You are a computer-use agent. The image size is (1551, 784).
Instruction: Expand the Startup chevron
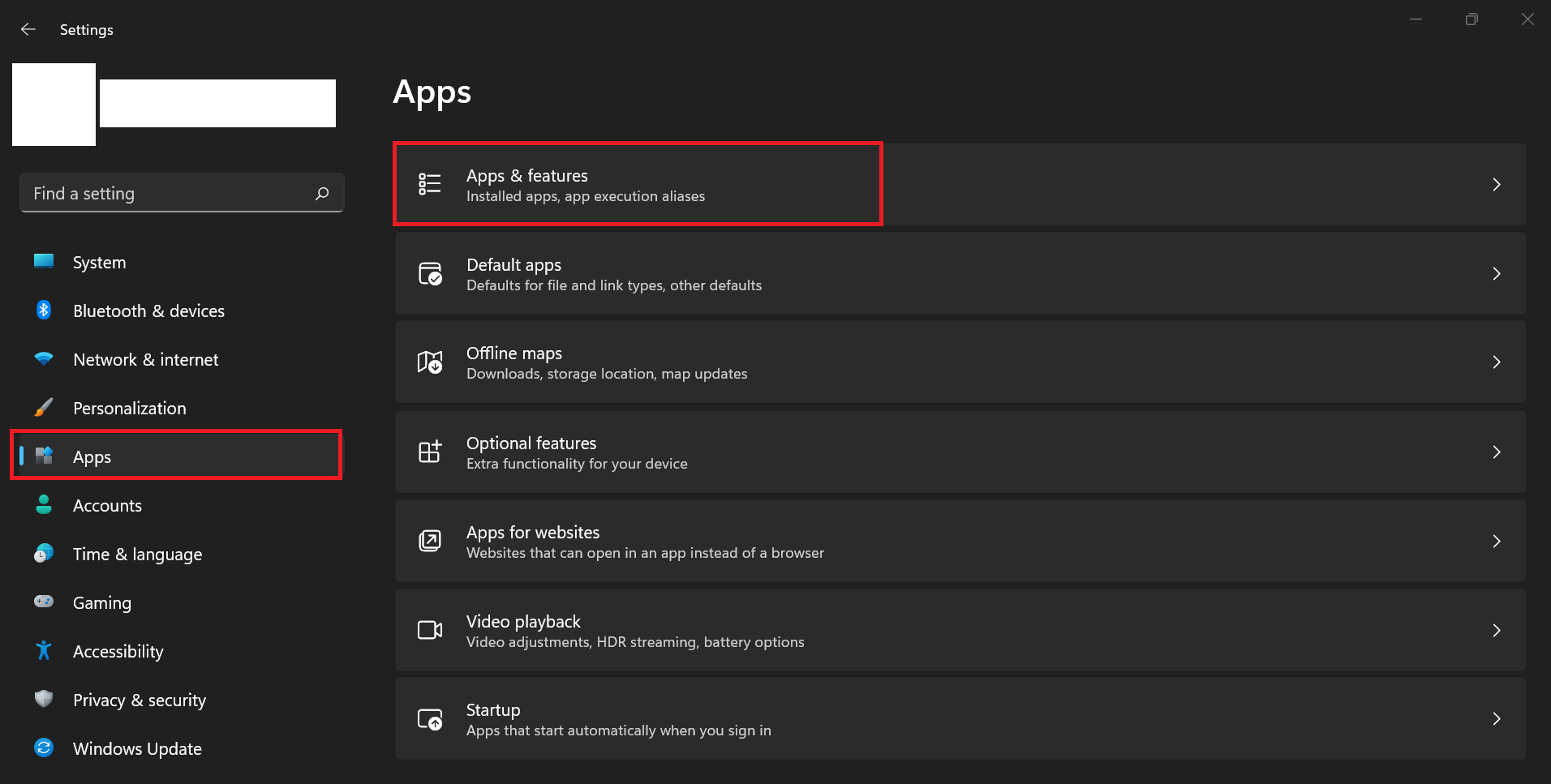[x=1497, y=718]
